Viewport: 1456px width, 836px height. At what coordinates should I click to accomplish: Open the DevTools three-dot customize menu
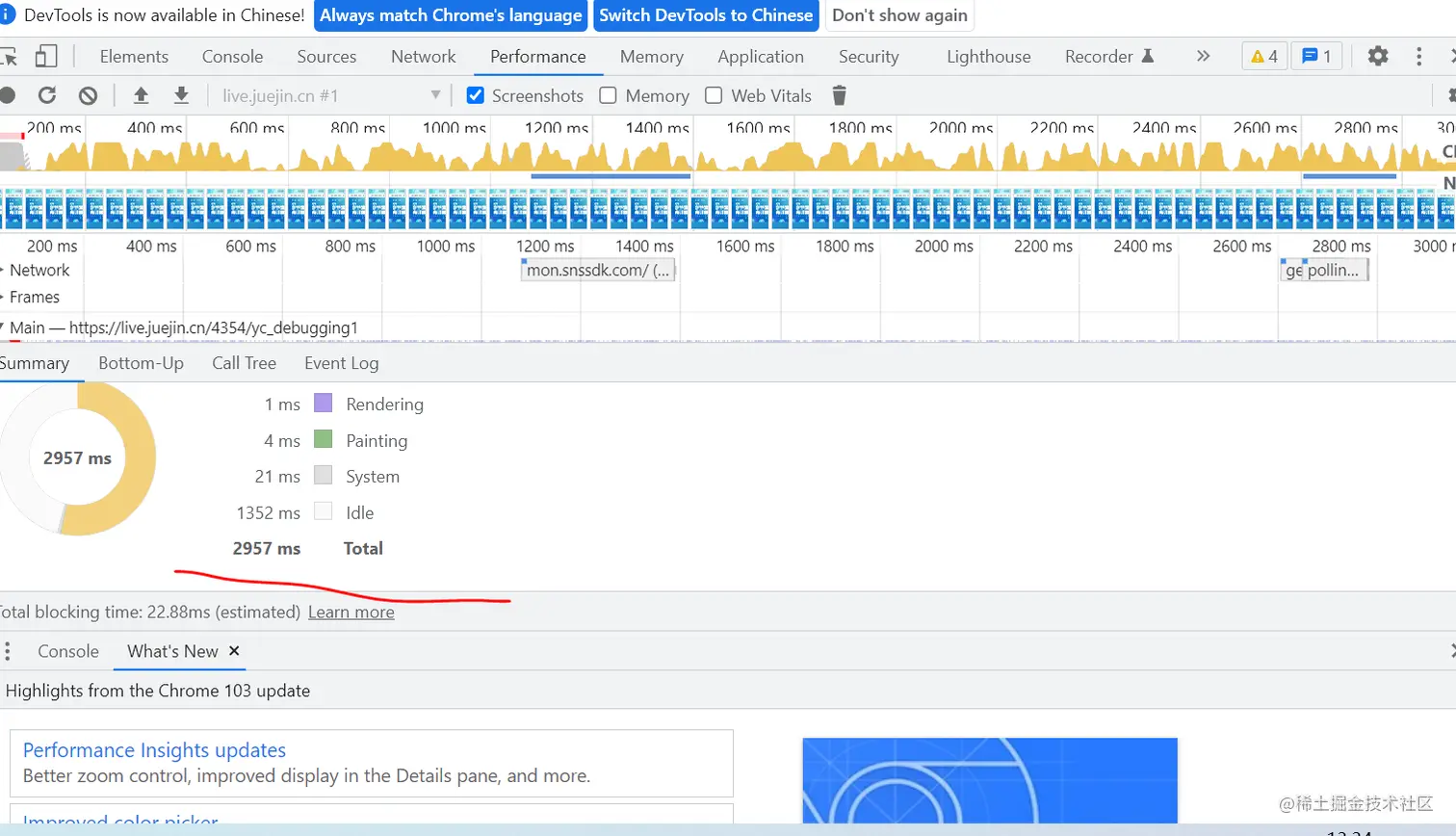pos(1418,56)
